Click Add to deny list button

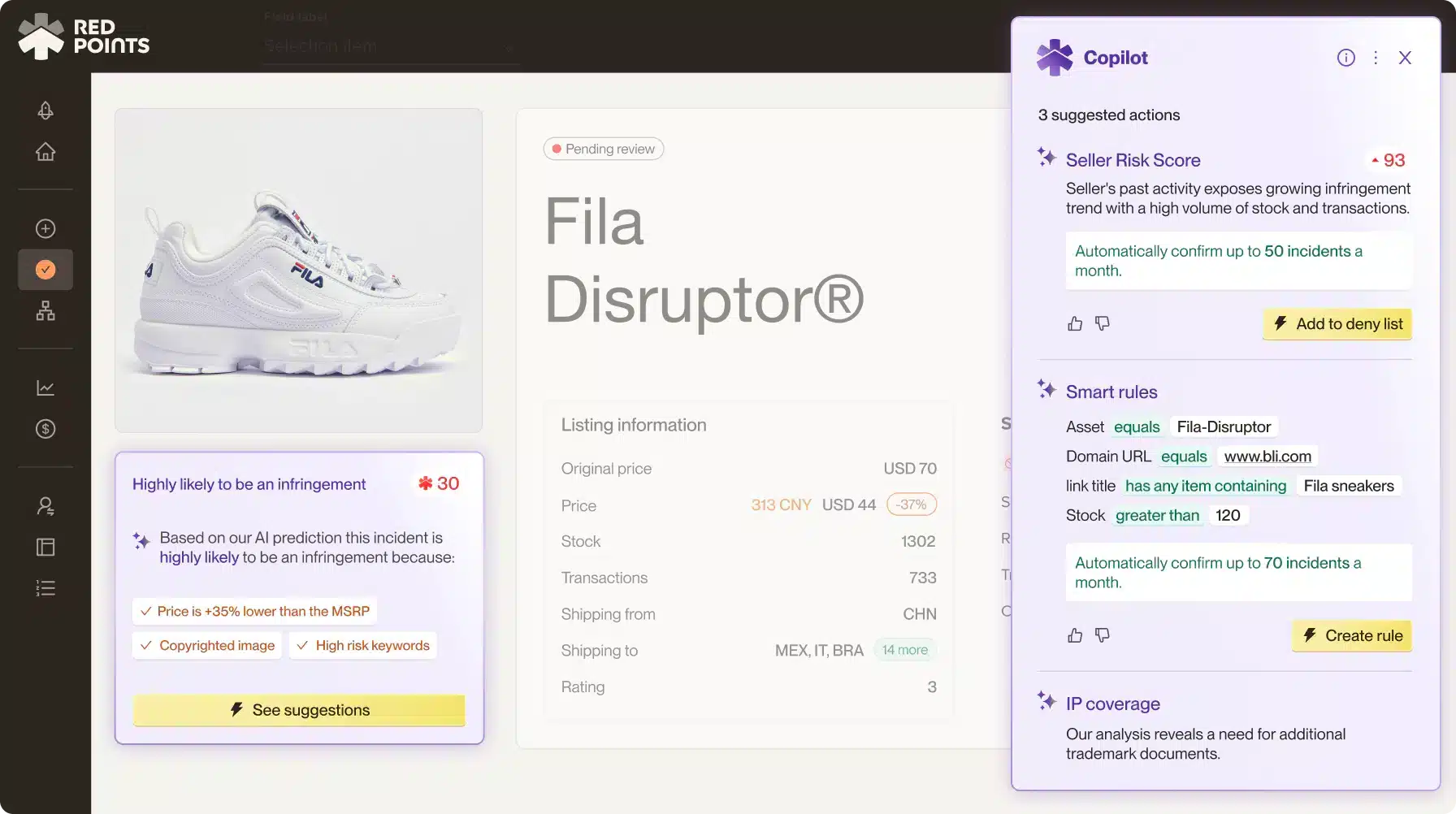point(1337,323)
